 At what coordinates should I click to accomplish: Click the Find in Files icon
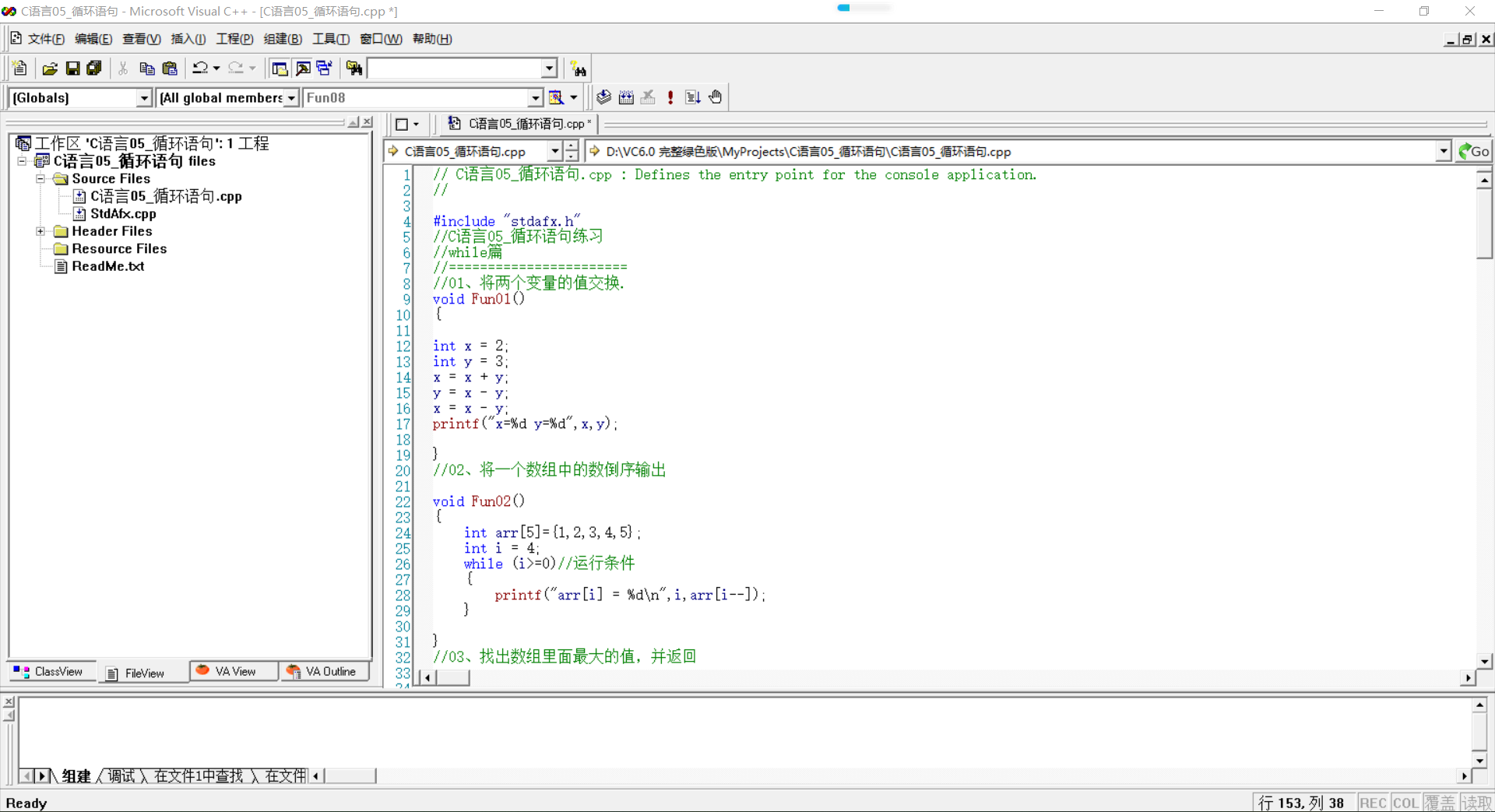coord(354,69)
